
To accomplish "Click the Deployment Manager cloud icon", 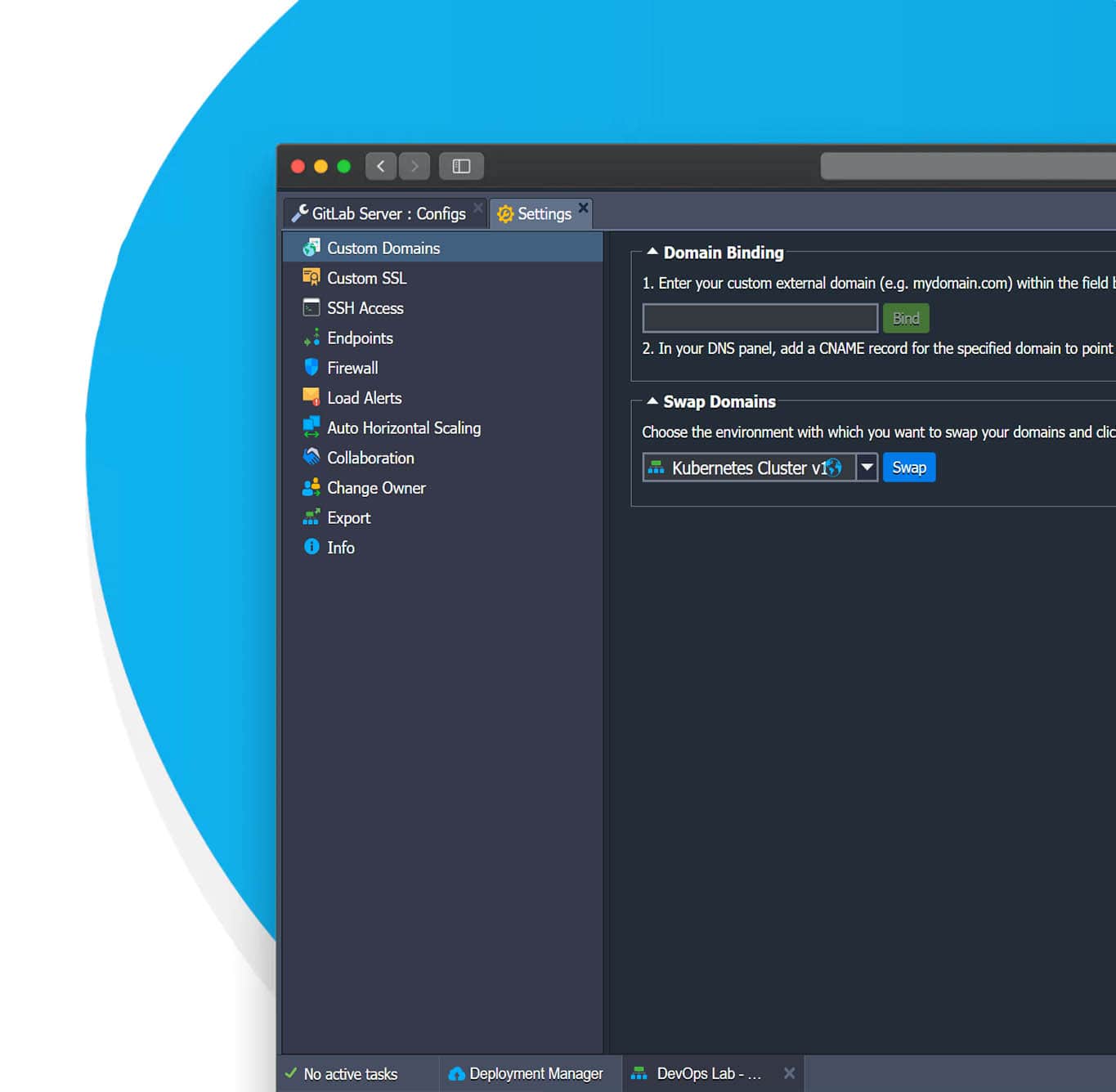I will point(457,1073).
